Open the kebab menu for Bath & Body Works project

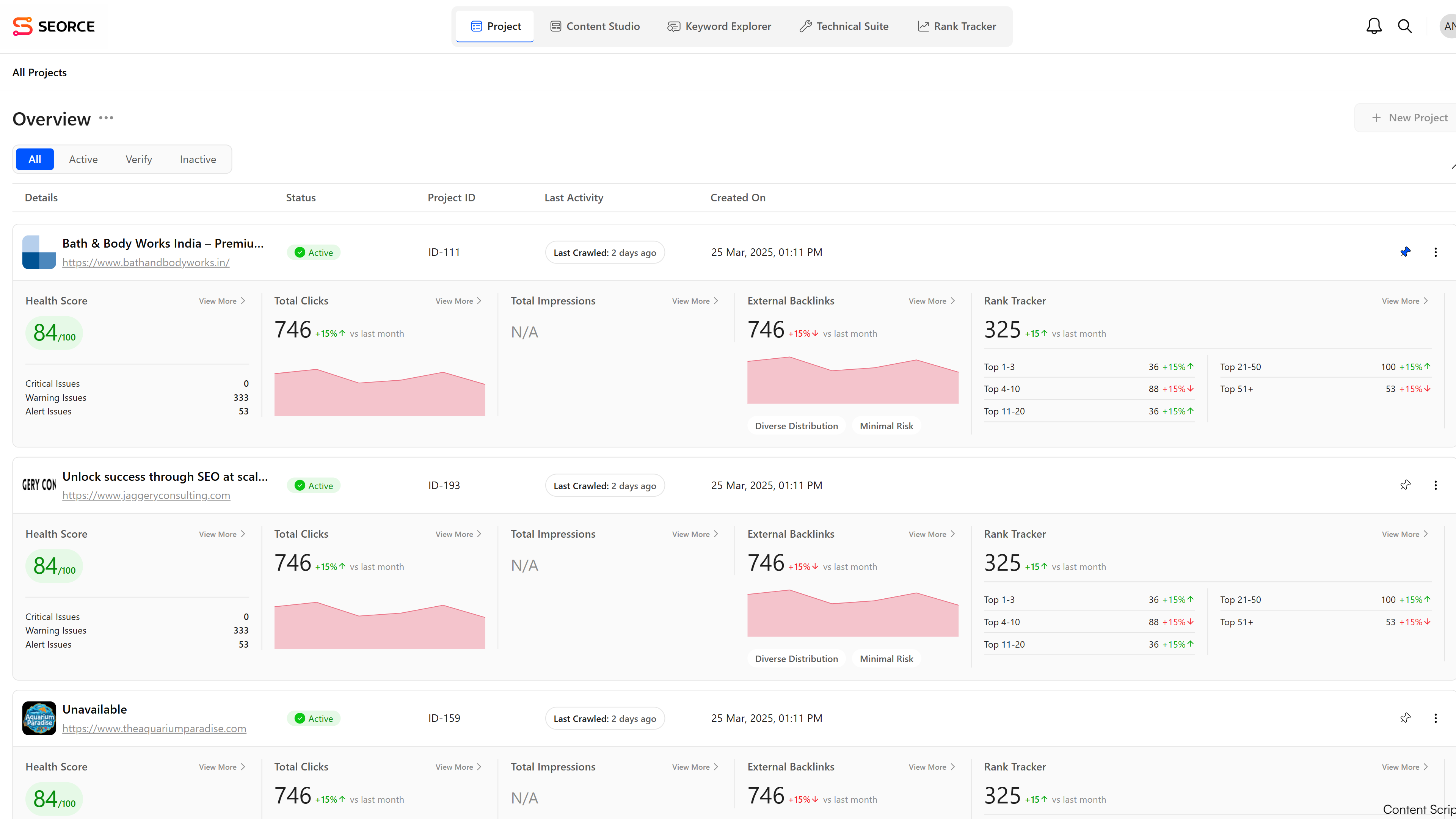pyautogui.click(x=1436, y=252)
